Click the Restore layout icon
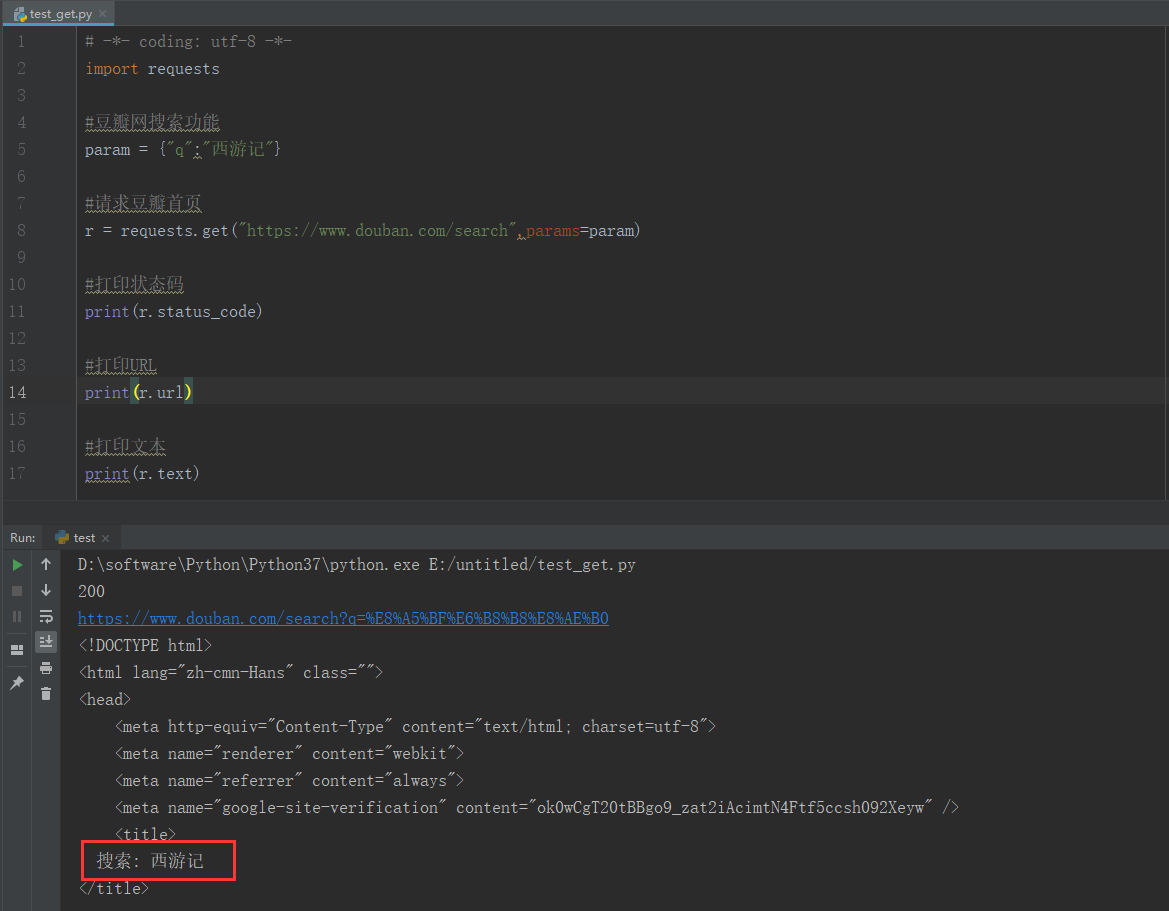The height and width of the screenshot is (911, 1169). coord(17,650)
